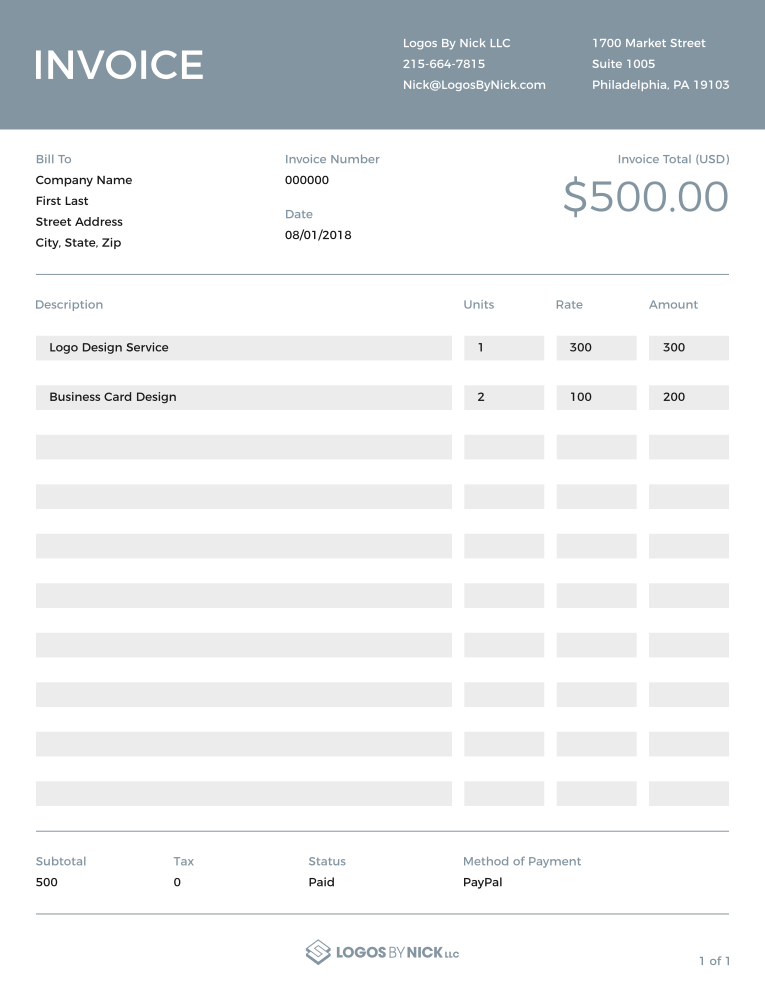Click the Method of Payment label
The image size is (765, 990).
click(x=522, y=861)
